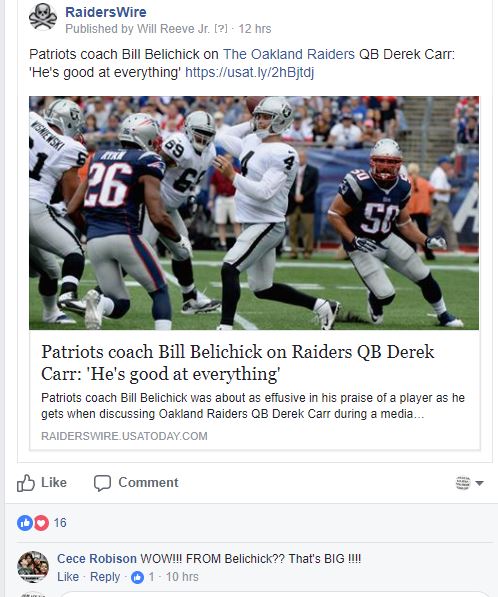Image resolution: width=498 pixels, height=597 pixels.
Task: Click Cece Robison's profile picture
Action: [x=33, y=567]
